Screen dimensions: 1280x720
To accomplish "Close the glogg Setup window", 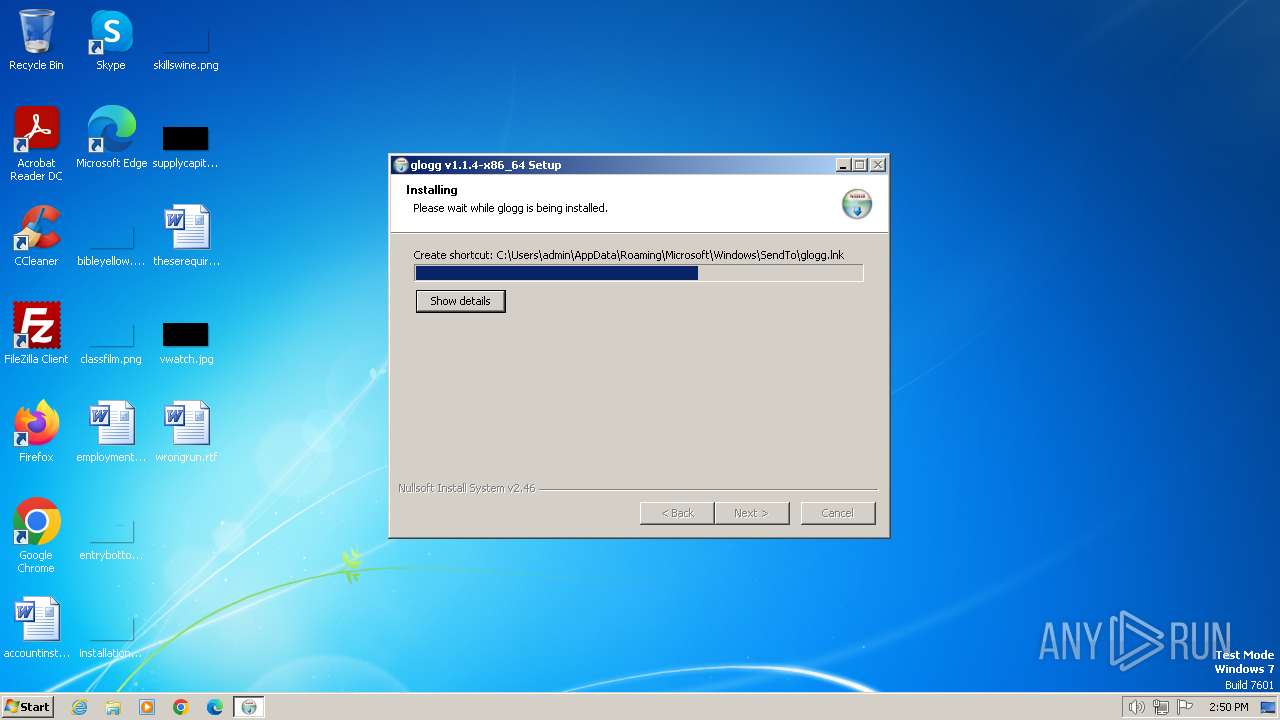I will (x=877, y=165).
